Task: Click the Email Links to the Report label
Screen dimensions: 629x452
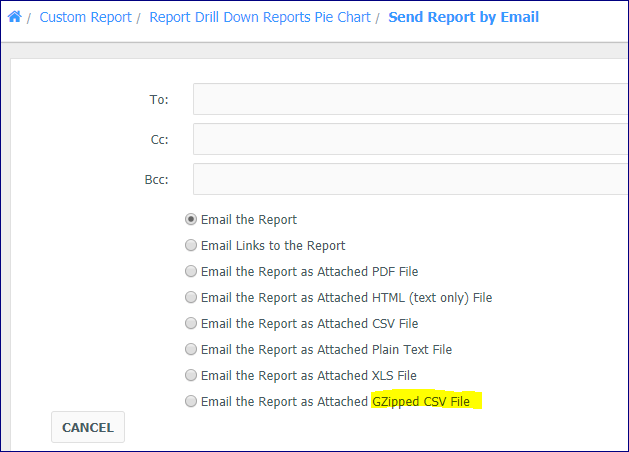Action: [273, 245]
